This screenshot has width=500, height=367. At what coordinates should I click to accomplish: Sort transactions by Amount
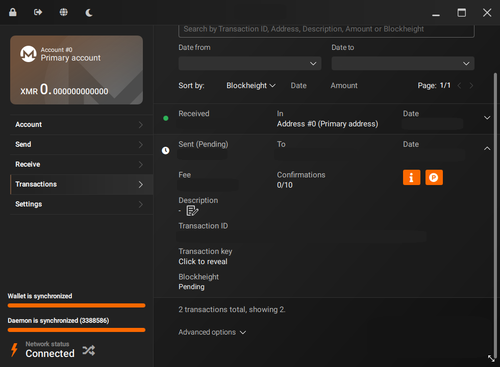344,86
